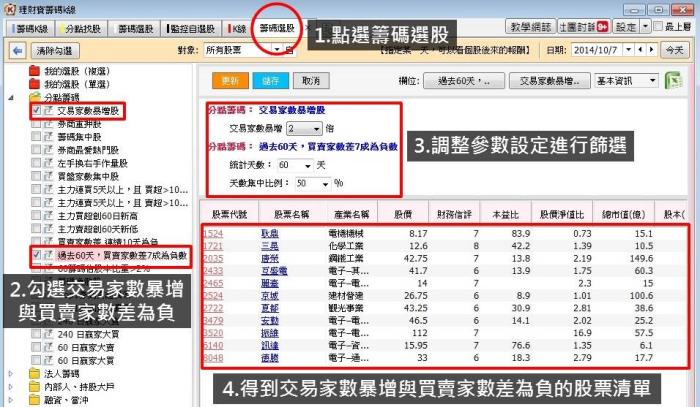Check the 籌碼集中股 checkbox
700x407 pixels.
click(36, 137)
